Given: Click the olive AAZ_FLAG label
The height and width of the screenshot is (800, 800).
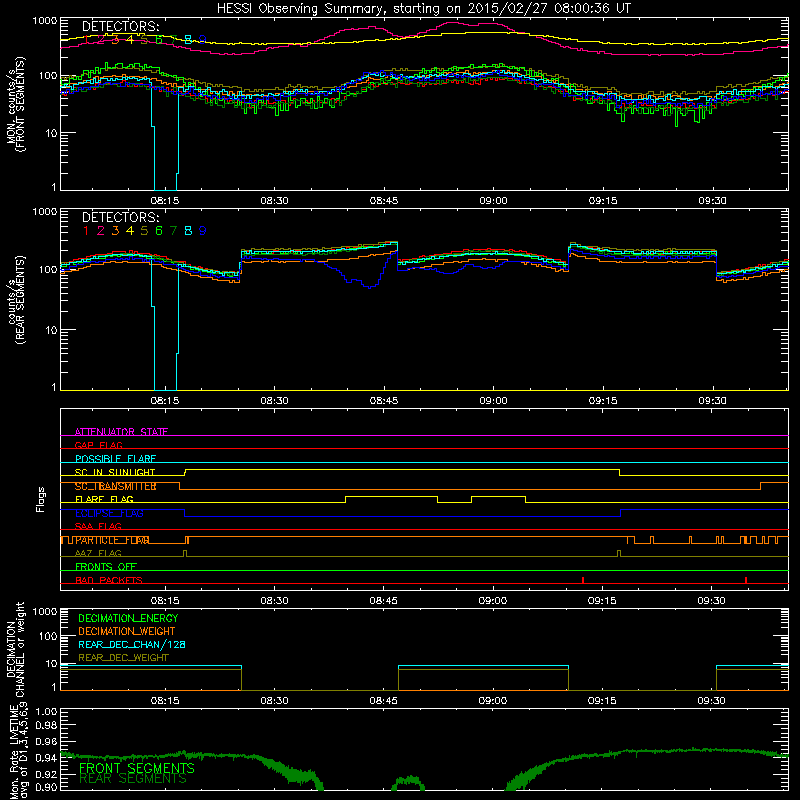Looking at the screenshot, I should tap(98, 553).
